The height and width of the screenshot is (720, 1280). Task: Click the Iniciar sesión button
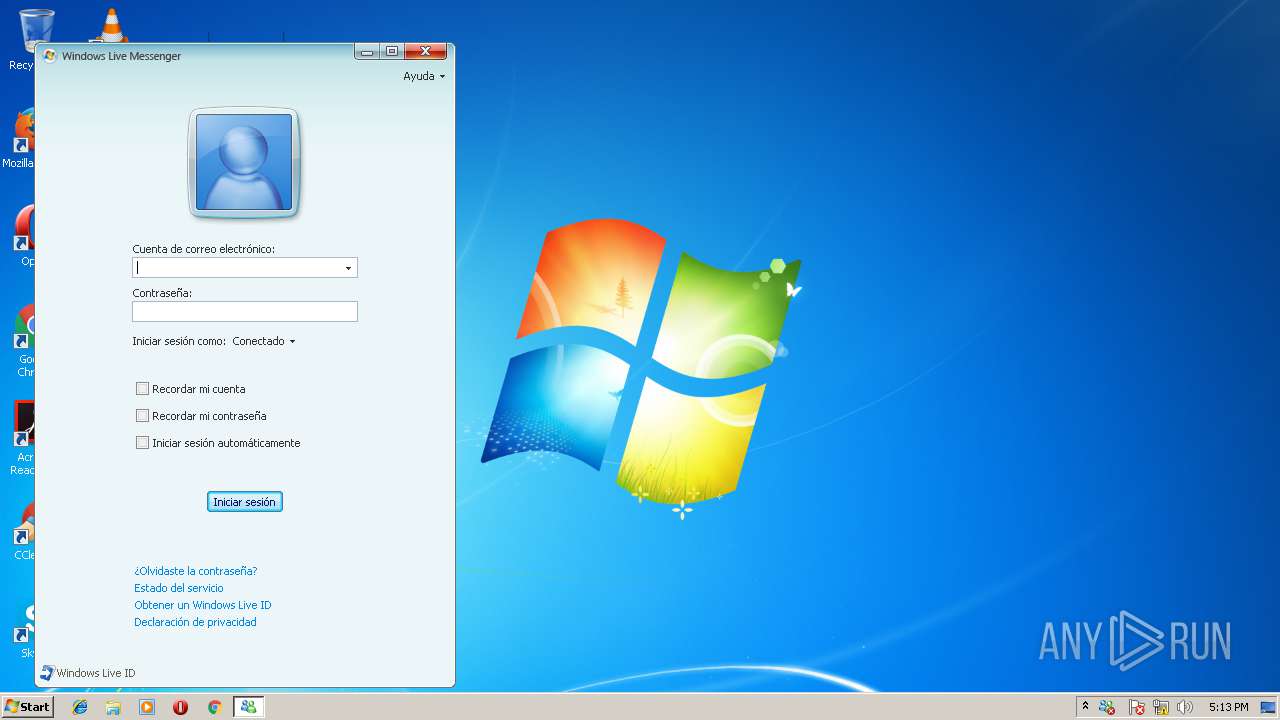click(x=245, y=502)
